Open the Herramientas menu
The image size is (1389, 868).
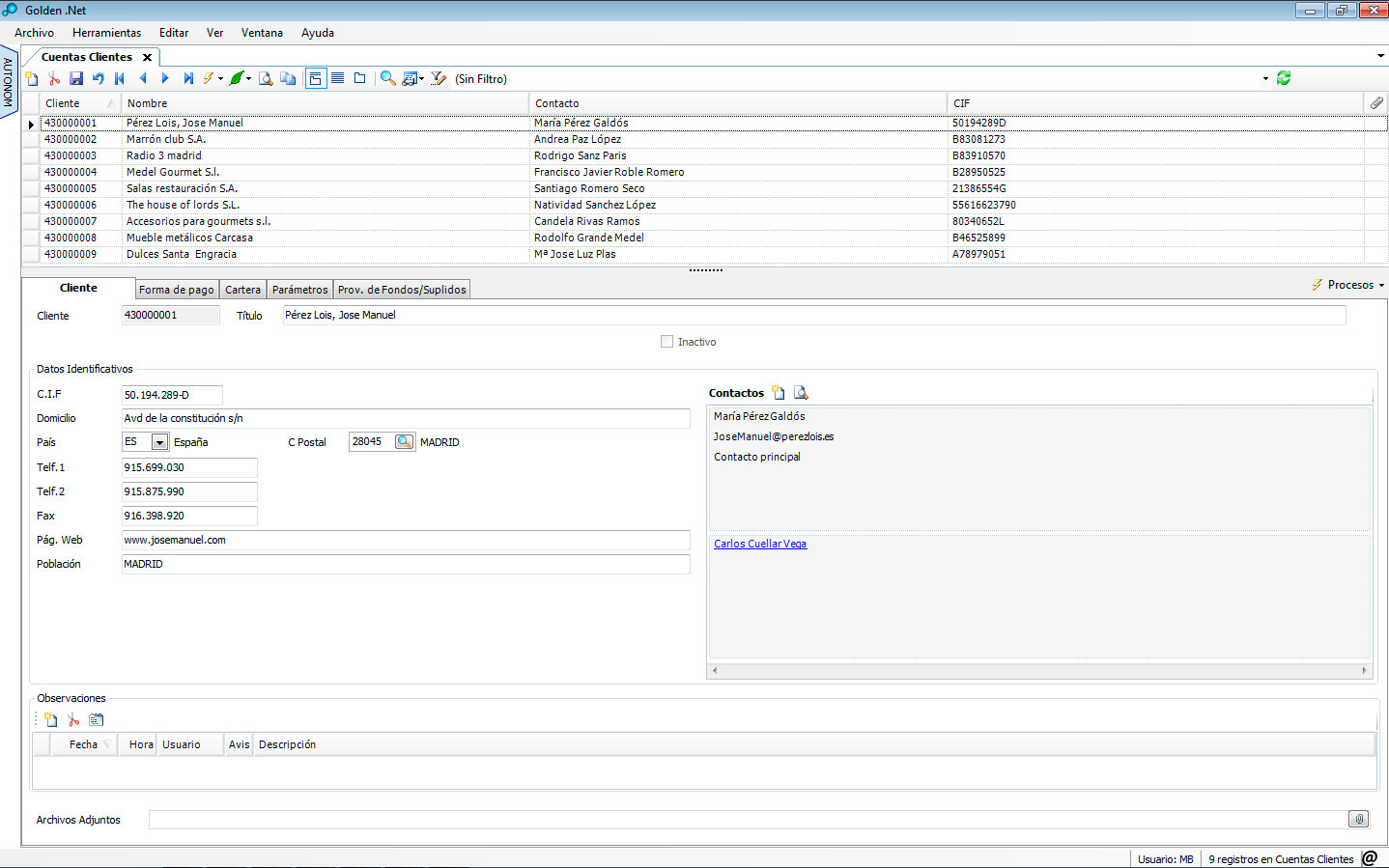[x=106, y=33]
